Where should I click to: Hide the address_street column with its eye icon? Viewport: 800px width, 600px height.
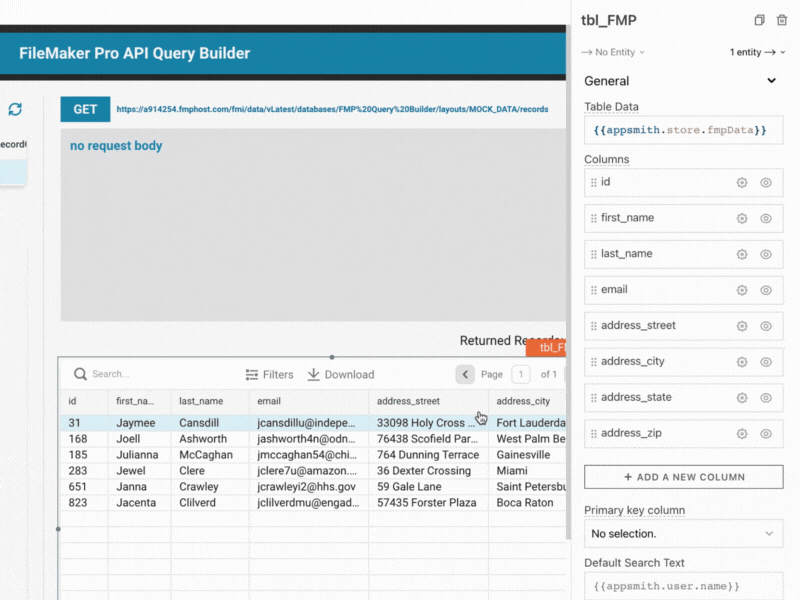coord(766,326)
